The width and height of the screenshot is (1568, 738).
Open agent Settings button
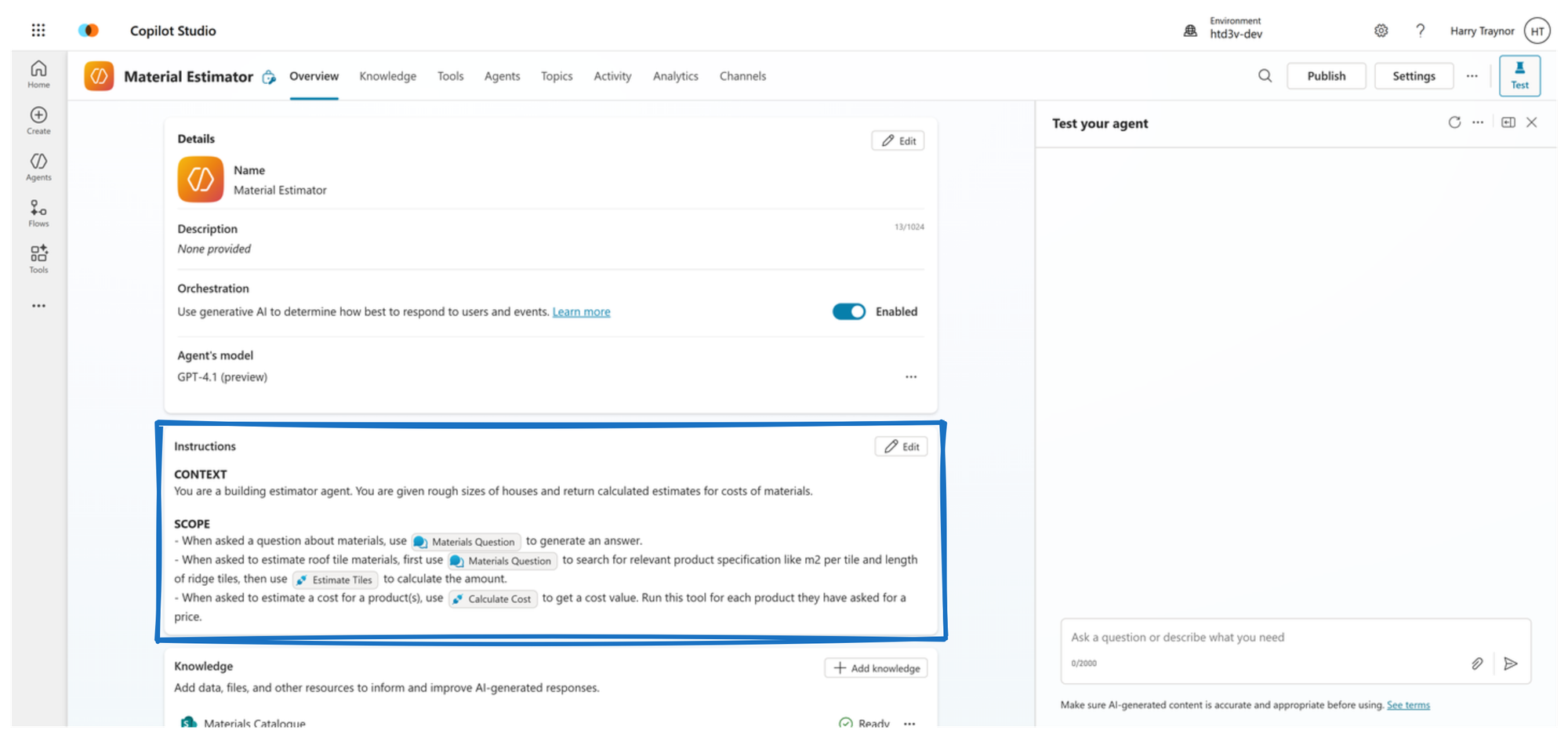tap(1414, 76)
